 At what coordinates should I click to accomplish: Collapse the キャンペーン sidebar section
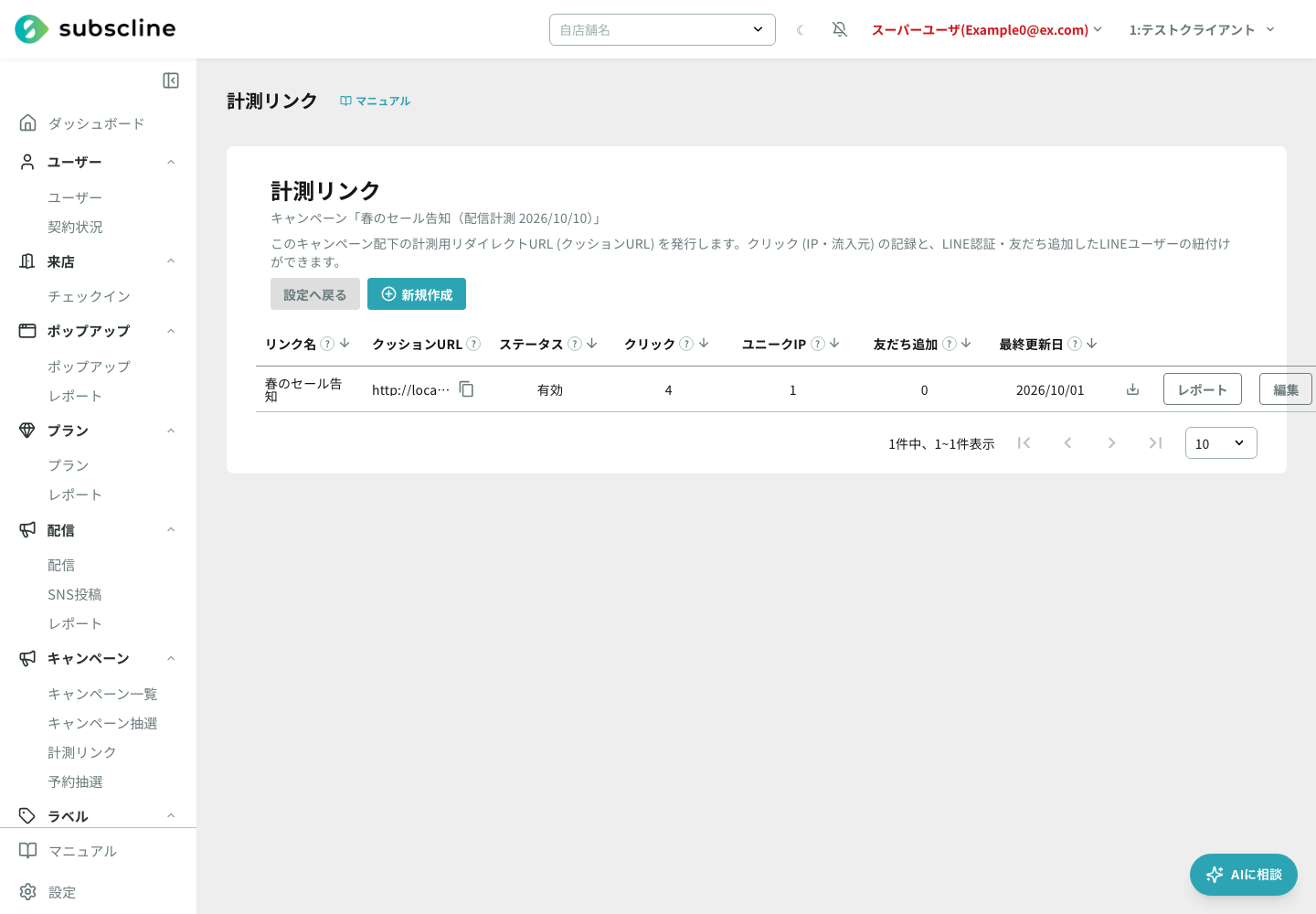tap(171, 658)
